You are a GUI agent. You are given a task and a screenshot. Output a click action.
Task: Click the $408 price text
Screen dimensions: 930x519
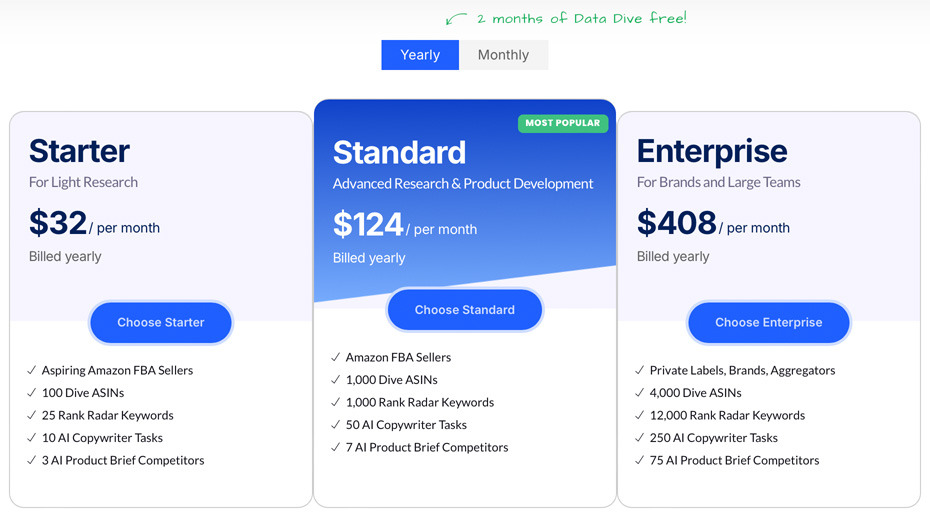coord(677,223)
